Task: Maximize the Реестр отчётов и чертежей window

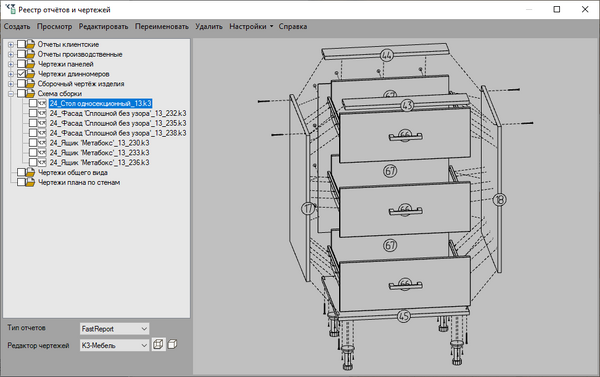Action: click(557, 9)
